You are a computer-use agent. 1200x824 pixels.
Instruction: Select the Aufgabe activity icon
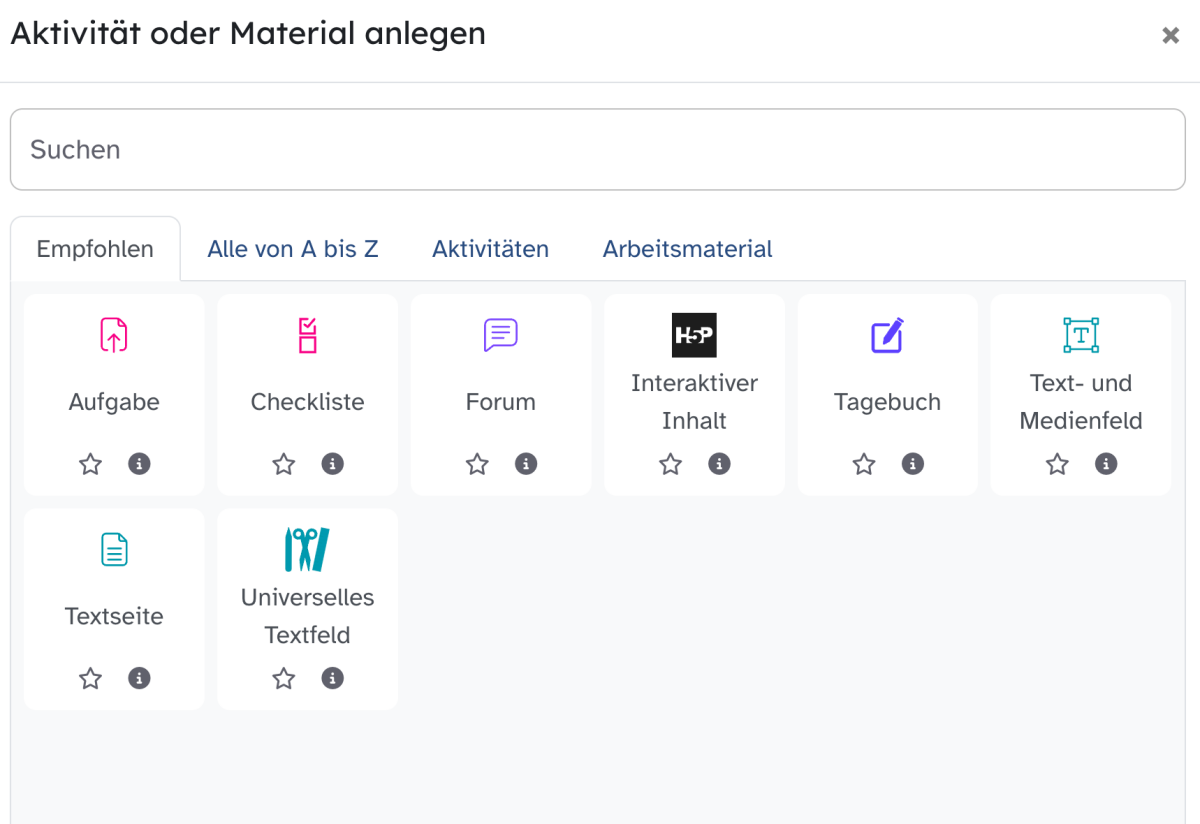[114, 335]
